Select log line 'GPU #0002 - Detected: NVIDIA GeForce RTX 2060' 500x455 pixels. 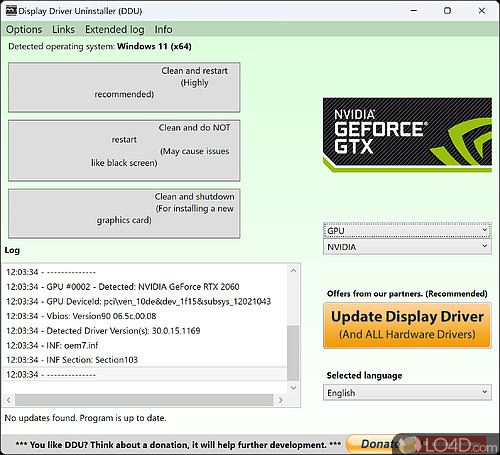coord(145,287)
